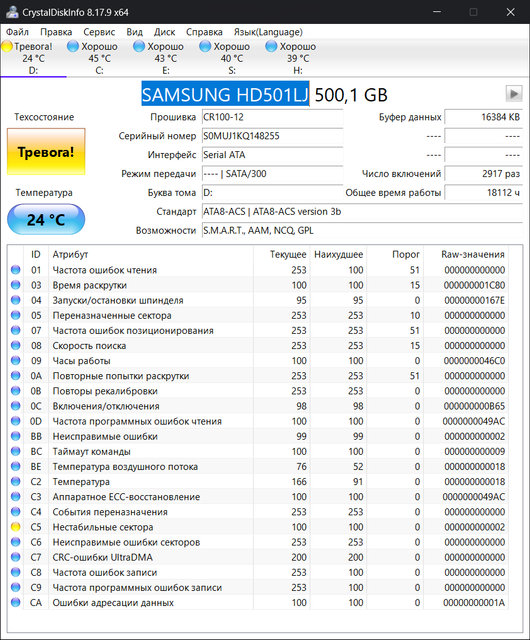Click the SAMSUNG HD501LJ model title
Image resolution: width=530 pixels, height=640 pixels.
coord(225,95)
